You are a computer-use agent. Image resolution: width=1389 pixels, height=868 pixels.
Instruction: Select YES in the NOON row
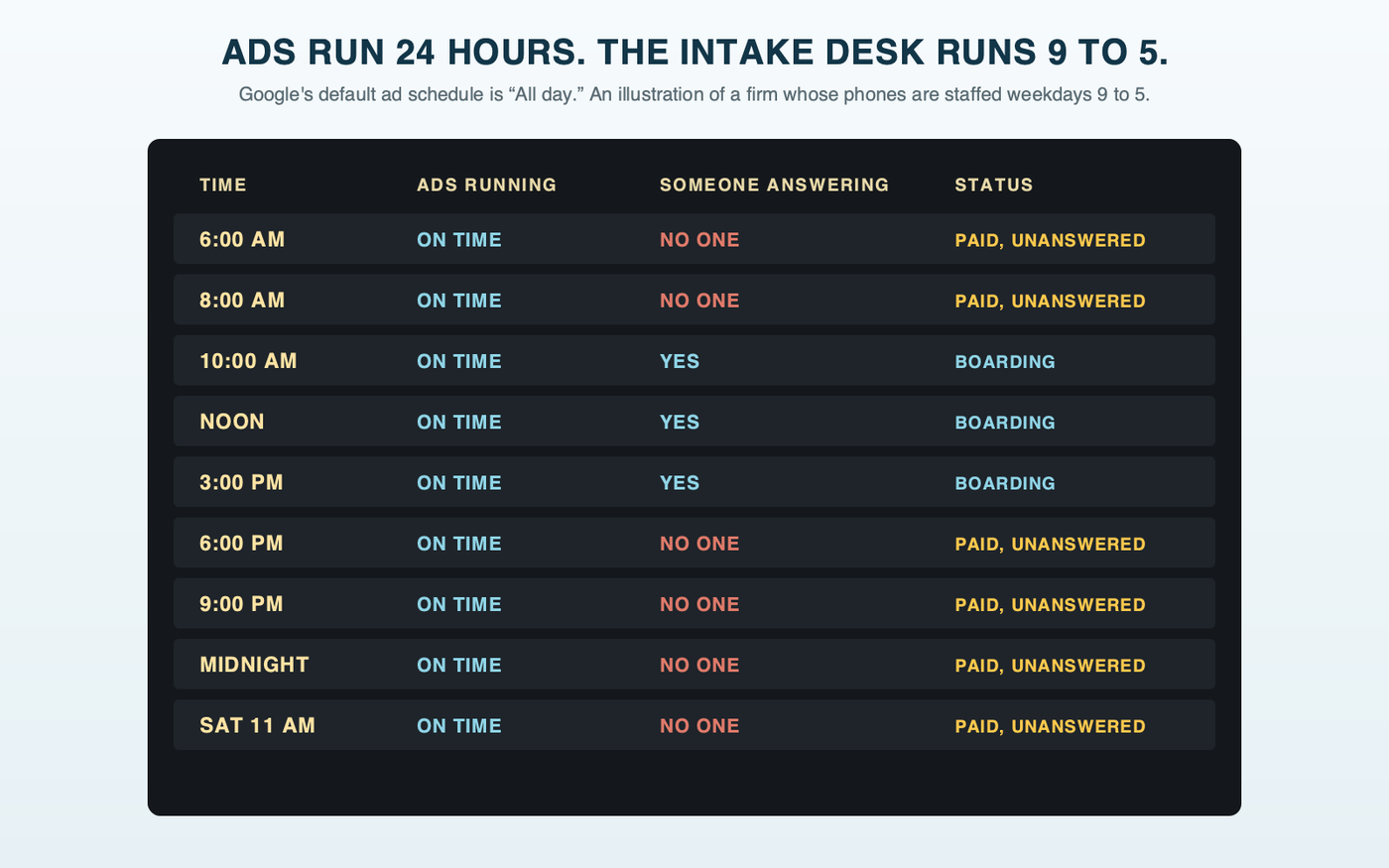680,422
